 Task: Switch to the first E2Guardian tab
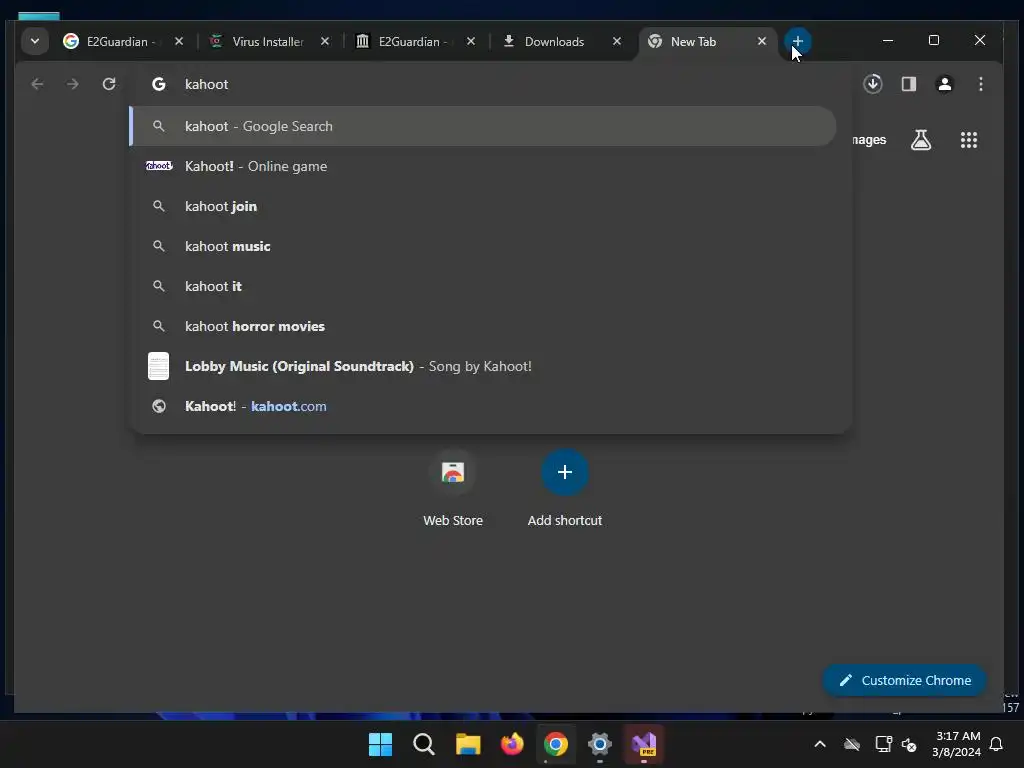(123, 41)
